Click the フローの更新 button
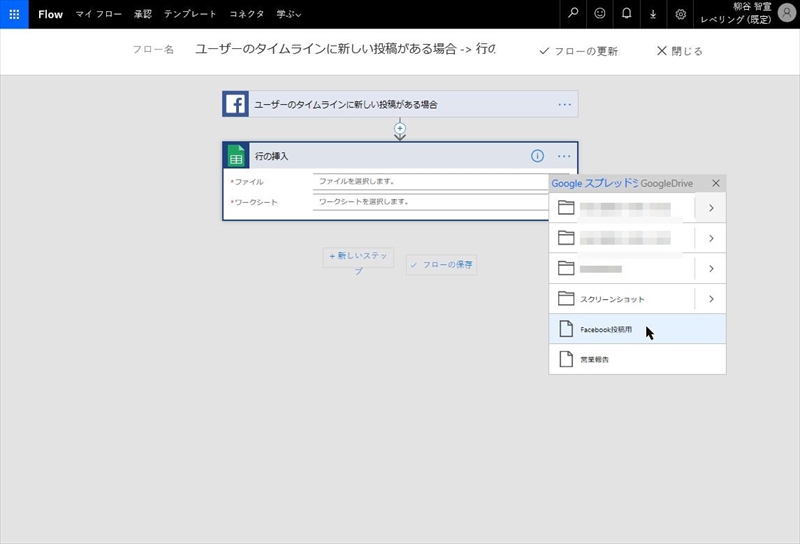This screenshot has width=800, height=544. click(578, 51)
